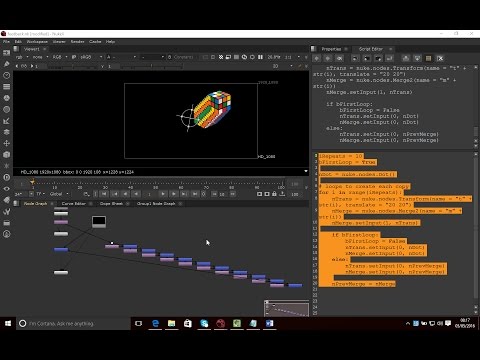Toggle the viewer lock icon near timeline
Image resolution: width=480 pixels, height=360 pixels.
point(274,194)
